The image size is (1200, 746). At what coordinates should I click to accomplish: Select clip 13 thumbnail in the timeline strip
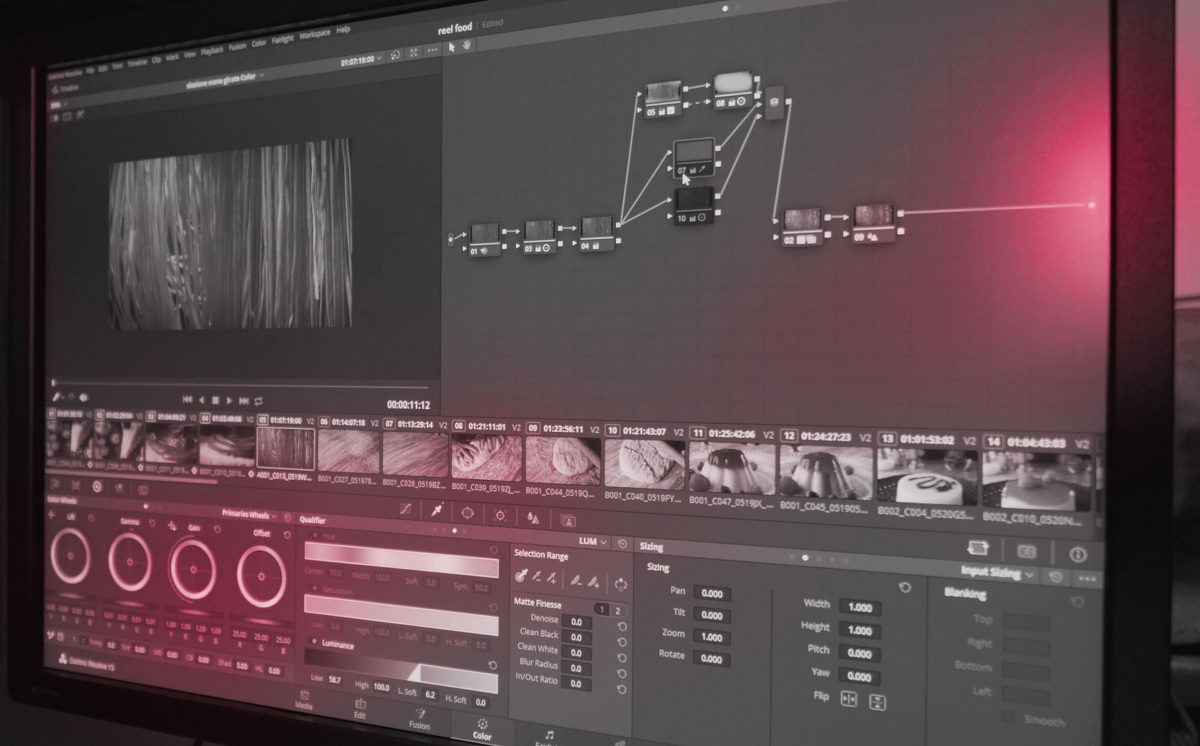click(x=927, y=476)
